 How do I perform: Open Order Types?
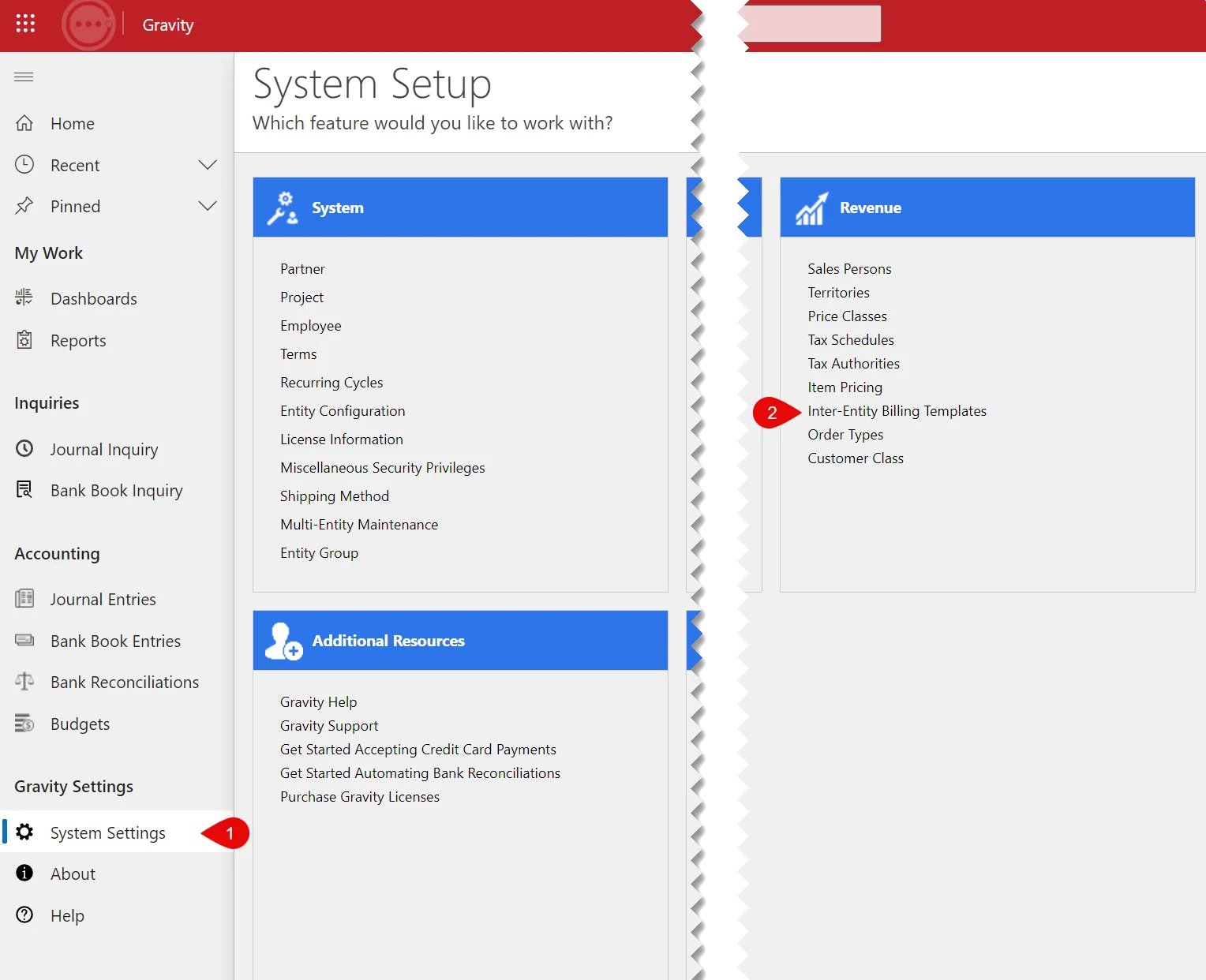(x=845, y=435)
